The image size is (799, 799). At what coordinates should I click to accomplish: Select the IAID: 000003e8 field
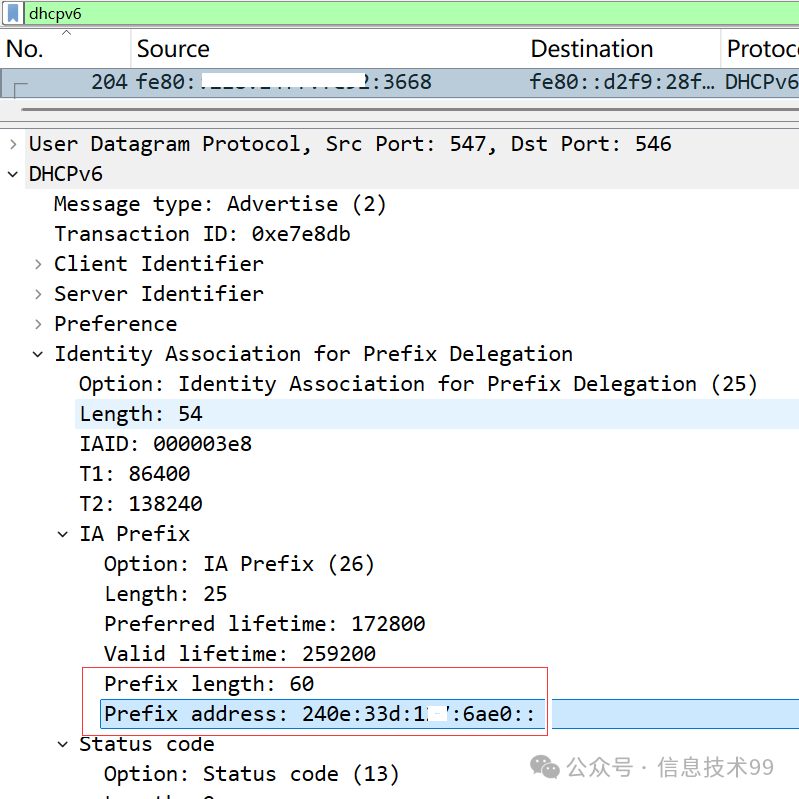pyautogui.click(x=165, y=444)
